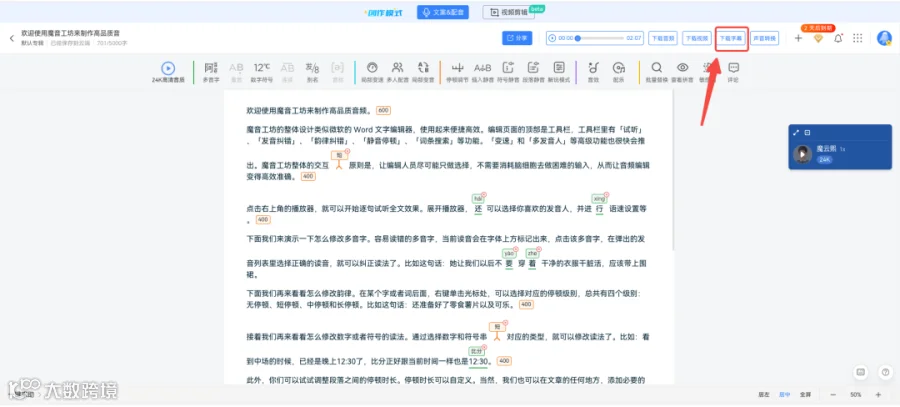Viewport: 900px width, 407px height.
Task: Open the nine-dot apps grid menu
Action: pos(858,38)
